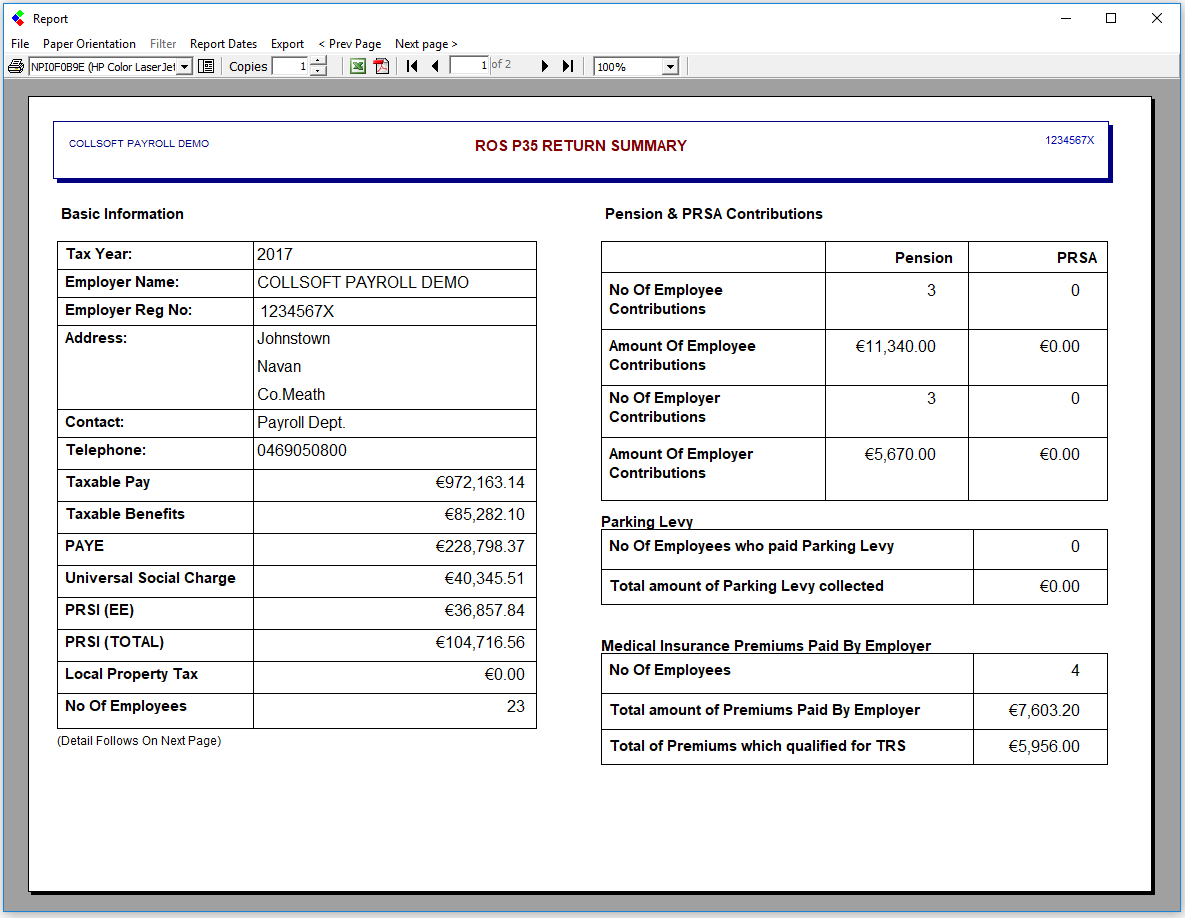
Task: Export report to Excel icon
Action: coord(358,66)
